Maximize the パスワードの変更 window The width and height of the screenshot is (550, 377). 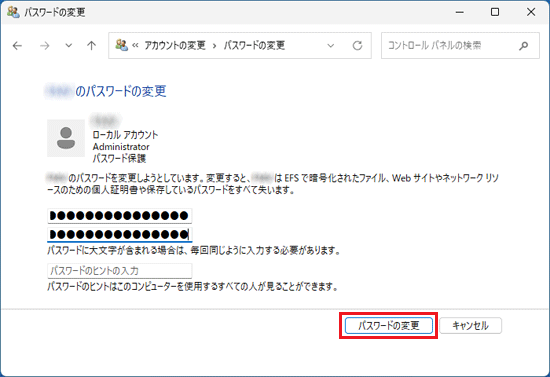click(495, 12)
